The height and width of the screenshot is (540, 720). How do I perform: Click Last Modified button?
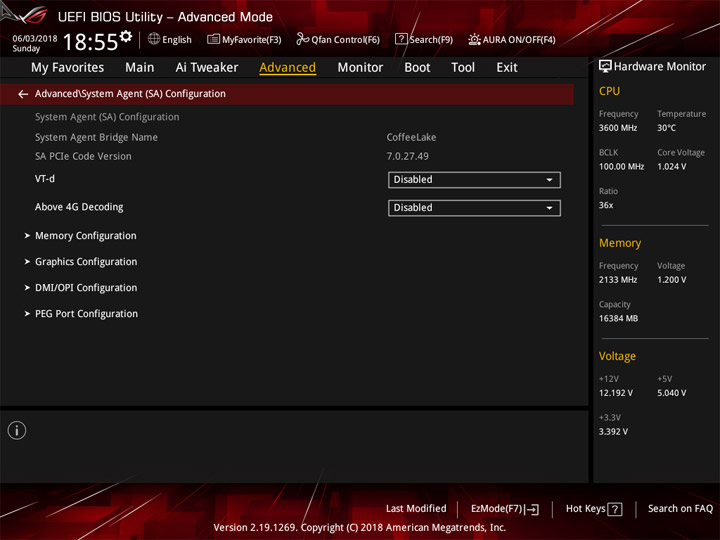pyautogui.click(x=416, y=509)
